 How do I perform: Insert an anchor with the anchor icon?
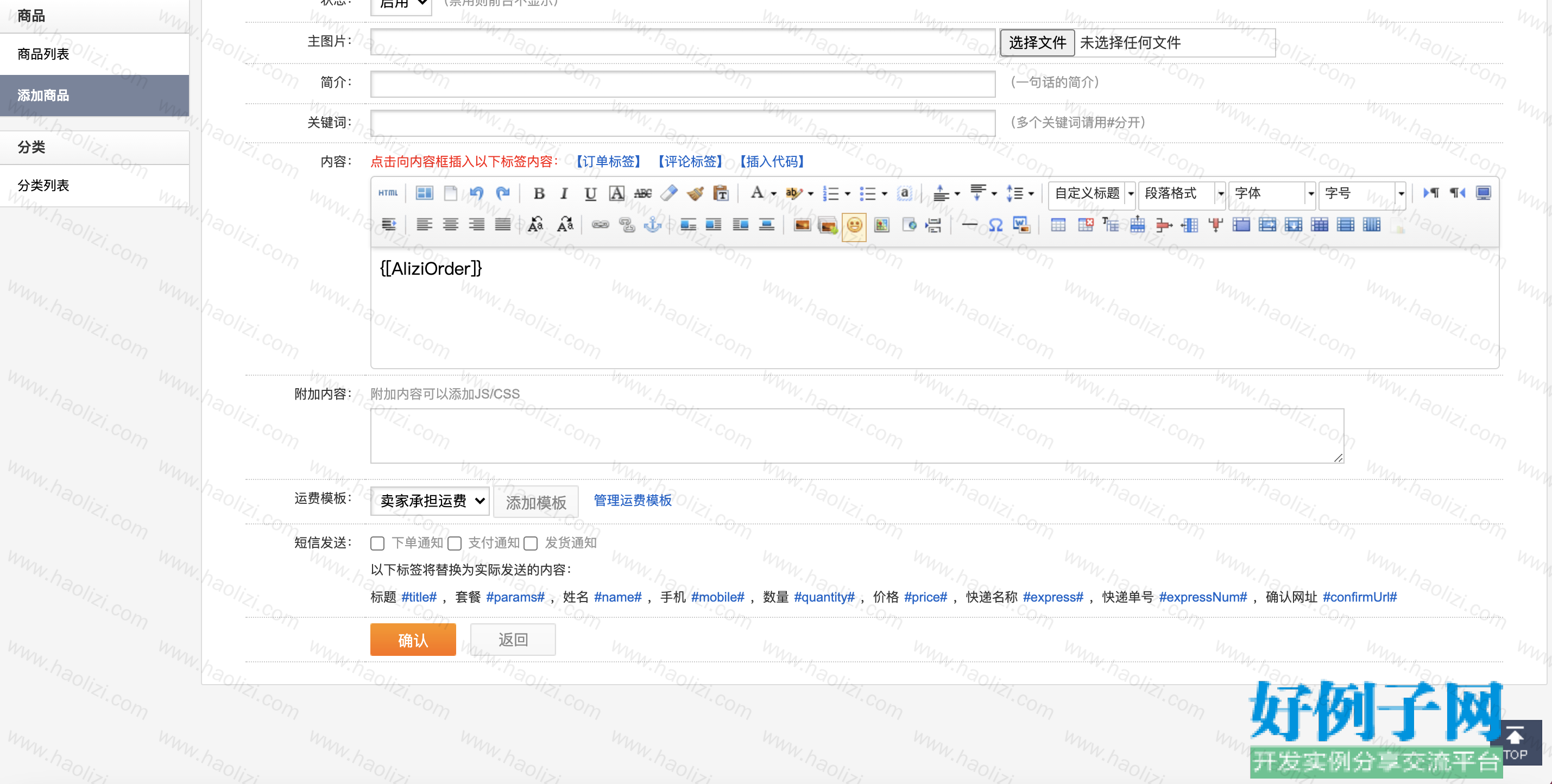[x=653, y=225]
